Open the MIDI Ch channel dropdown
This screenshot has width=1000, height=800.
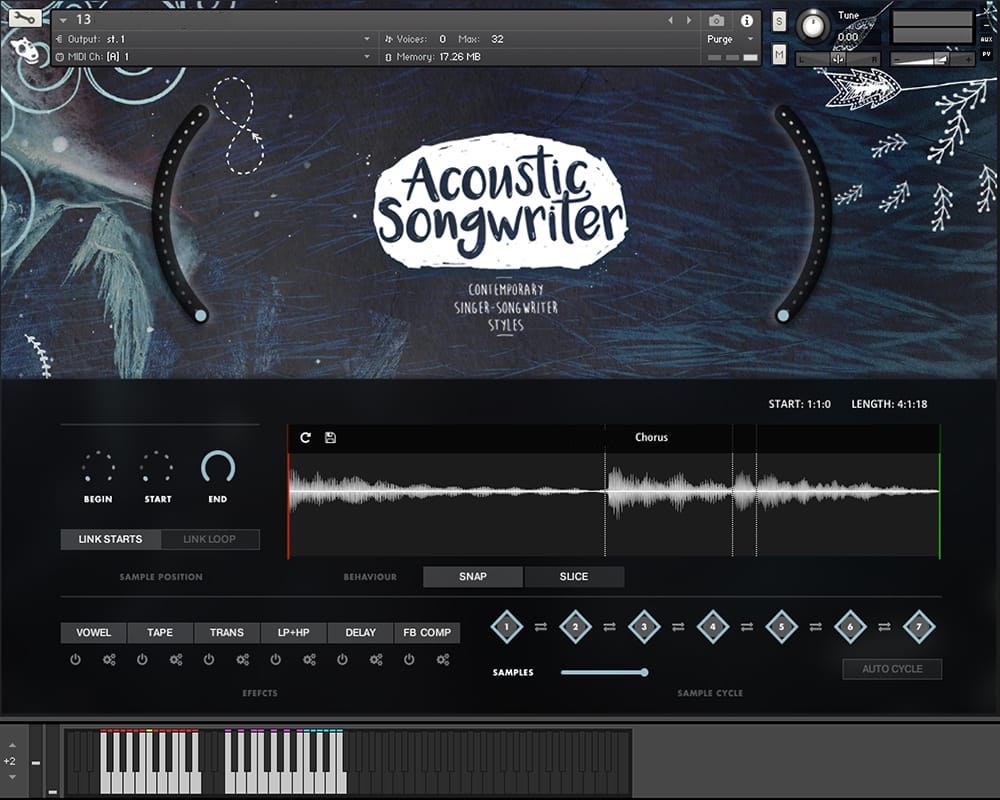tap(366, 57)
